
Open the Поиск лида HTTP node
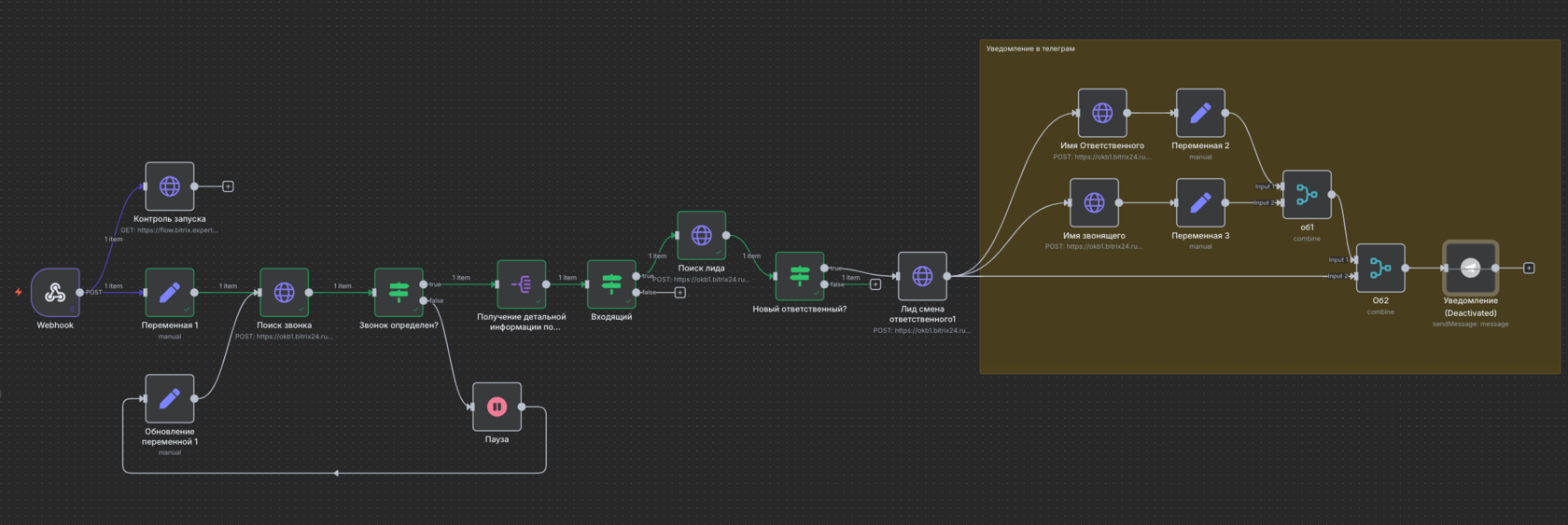(702, 236)
